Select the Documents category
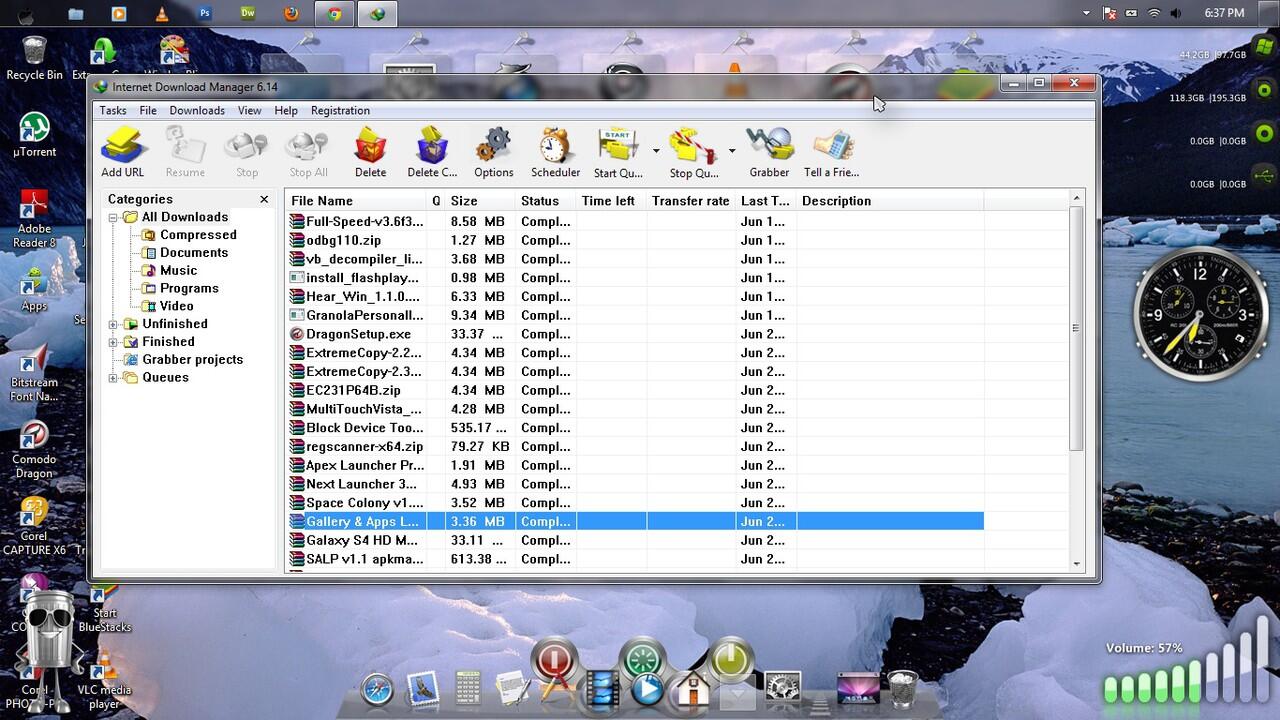The width and height of the screenshot is (1280, 720). coord(194,253)
